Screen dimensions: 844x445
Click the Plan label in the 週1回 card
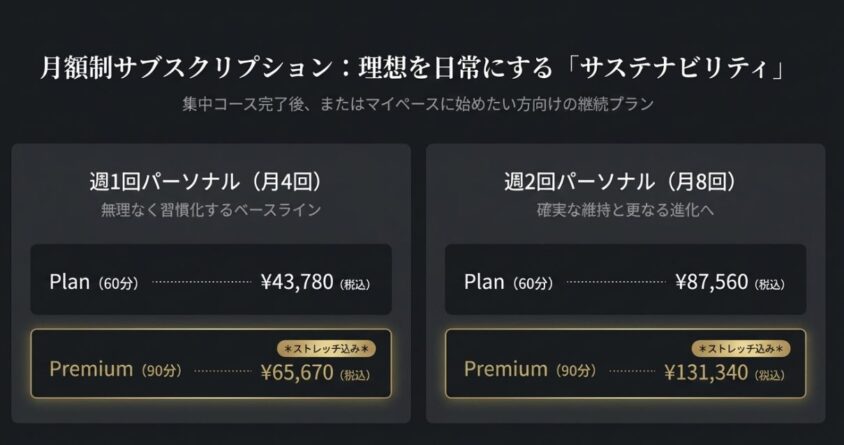70,281
